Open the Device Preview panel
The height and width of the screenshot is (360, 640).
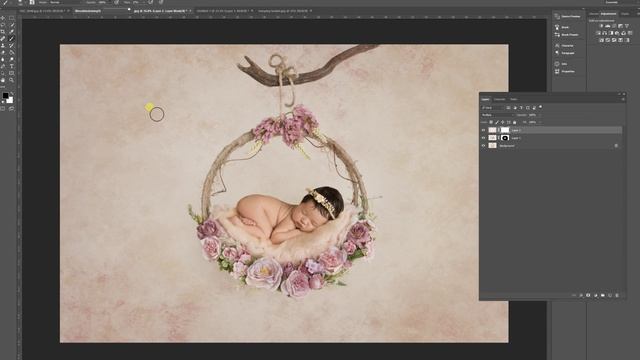point(567,16)
